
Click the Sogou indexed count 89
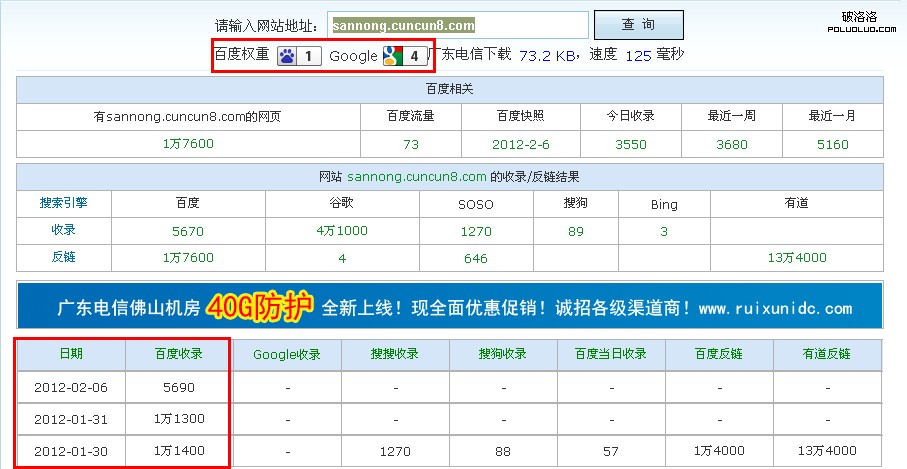click(x=575, y=231)
